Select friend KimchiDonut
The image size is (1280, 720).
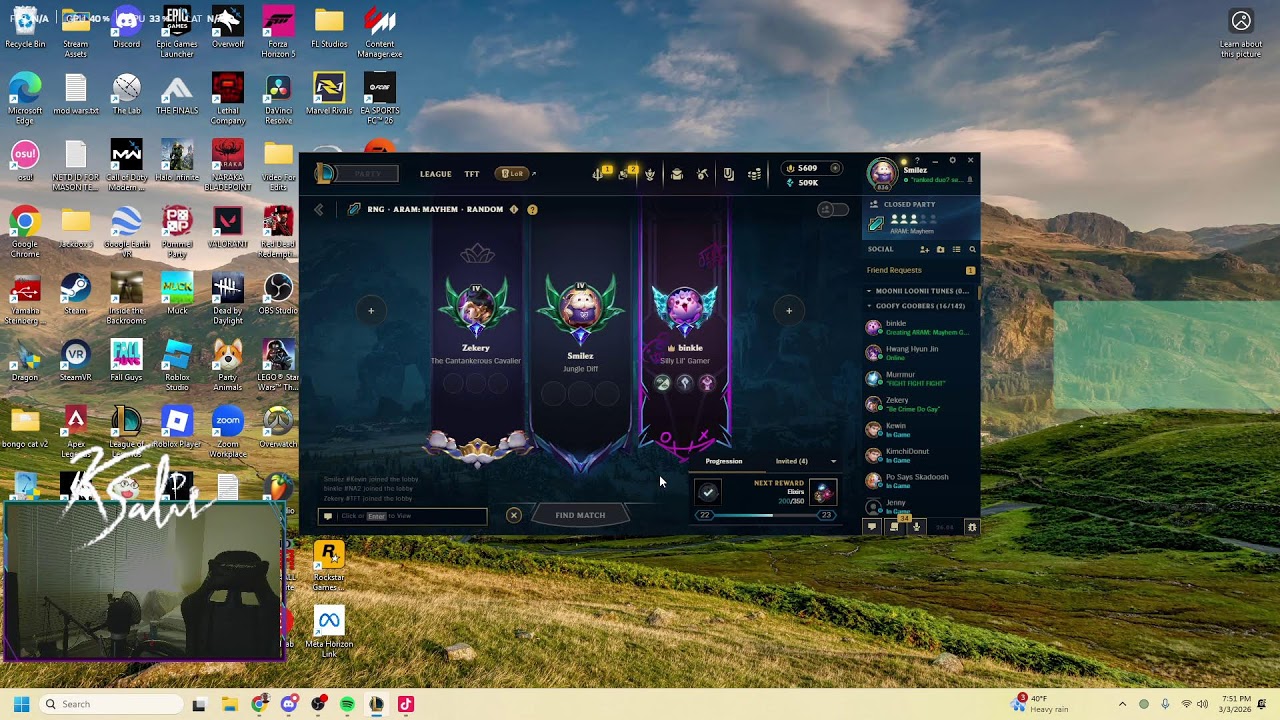point(920,455)
